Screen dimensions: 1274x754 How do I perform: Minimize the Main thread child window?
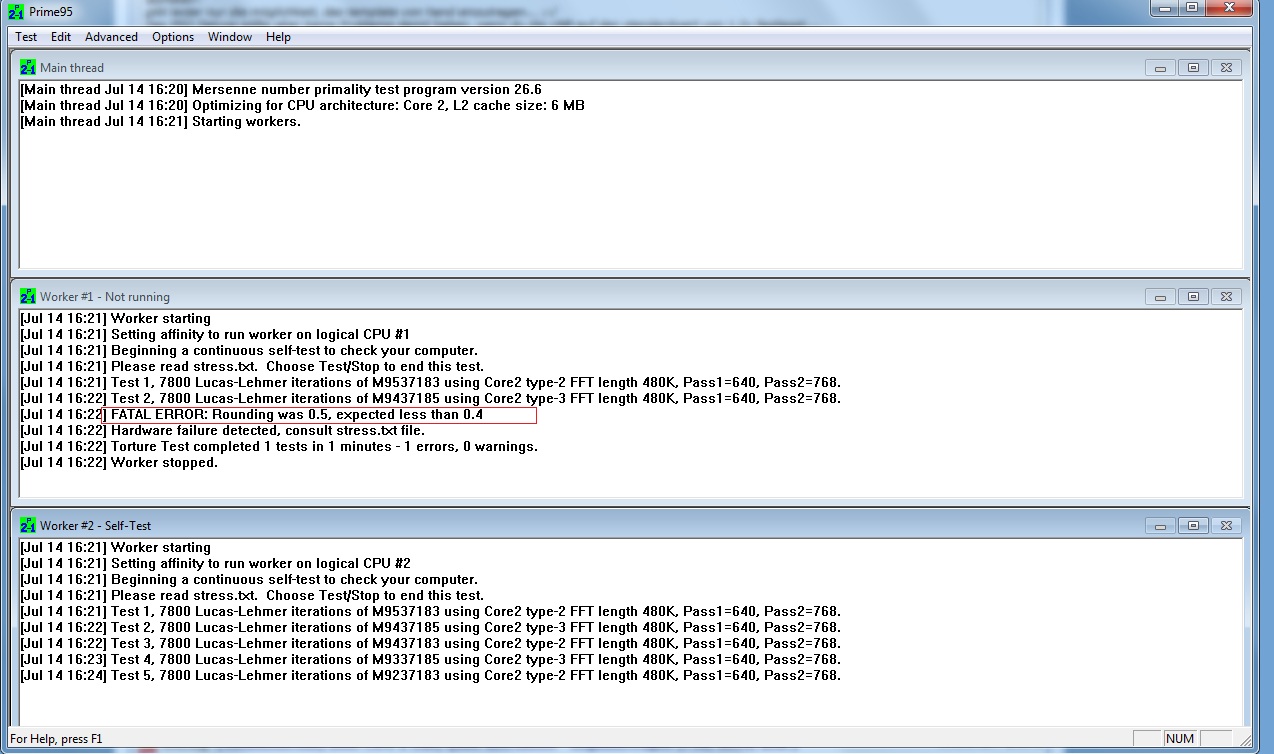[x=1160, y=68]
